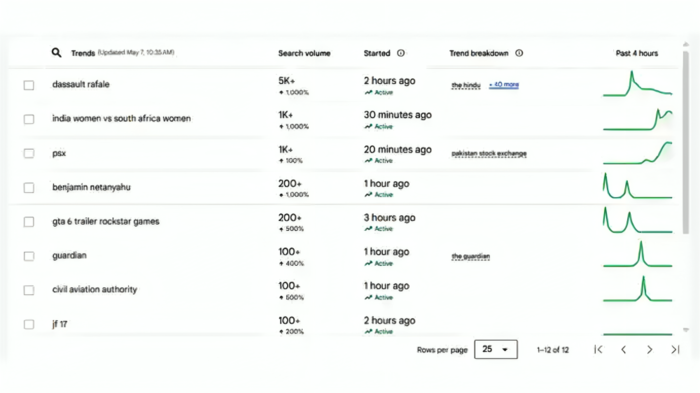Go to first page arrow icon

pos(598,350)
